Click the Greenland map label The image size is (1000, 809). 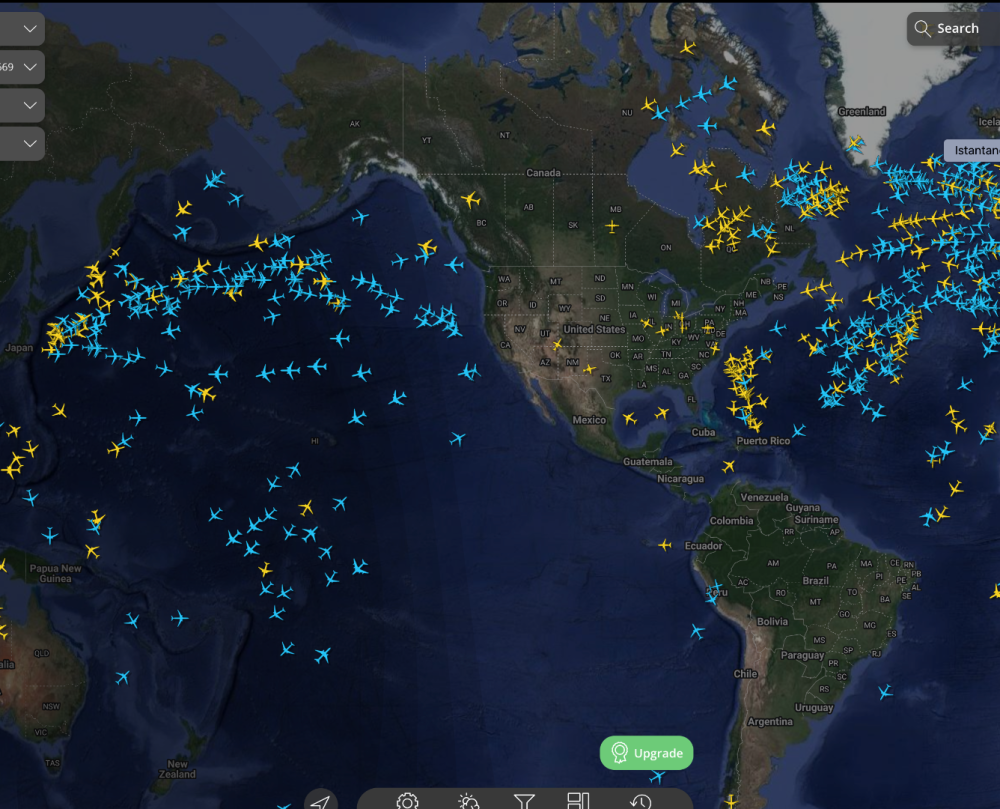[x=861, y=111]
